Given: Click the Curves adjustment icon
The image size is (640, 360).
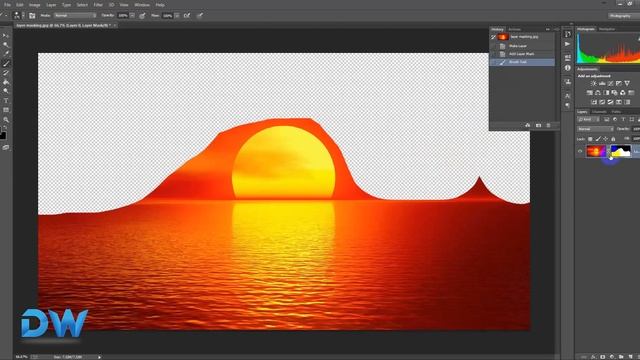Looking at the screenshot, I should coord(610,83).
